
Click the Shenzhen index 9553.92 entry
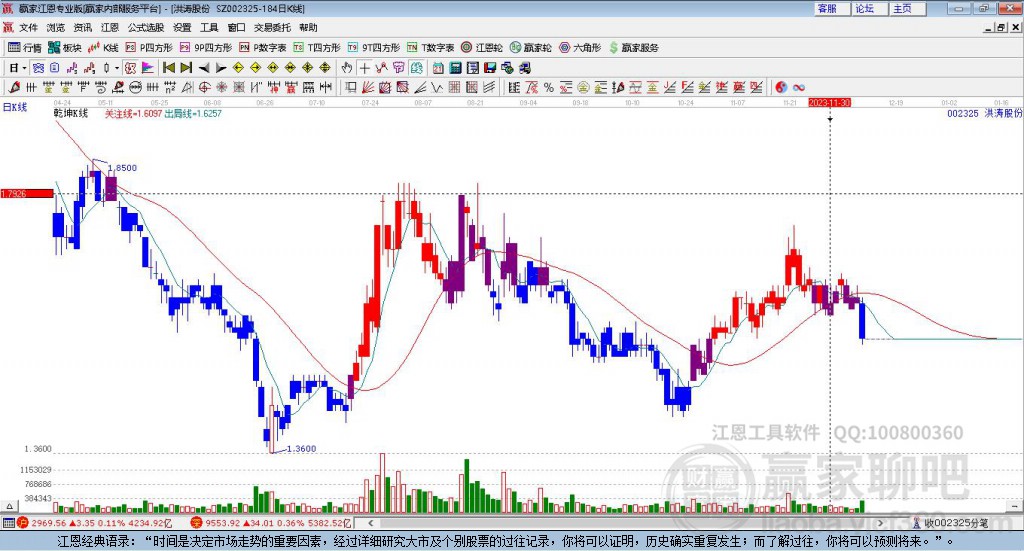tap(271, 523)
